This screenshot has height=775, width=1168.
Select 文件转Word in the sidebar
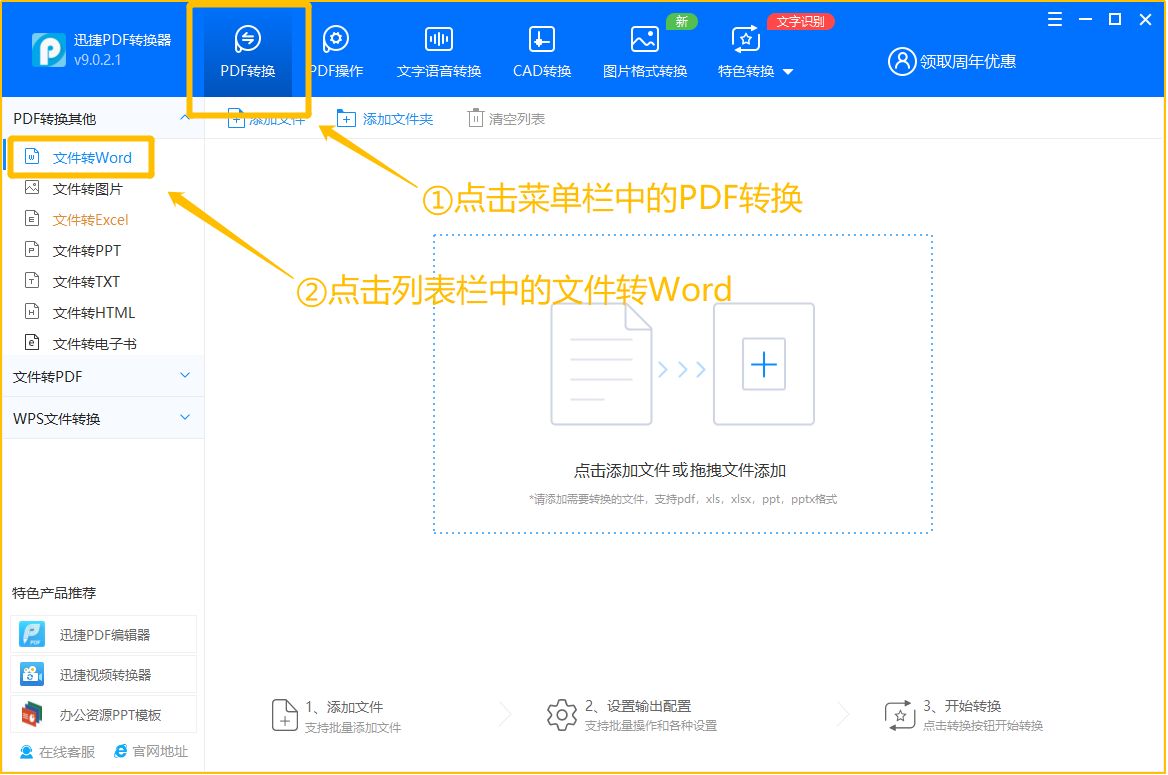coord(92,158)
